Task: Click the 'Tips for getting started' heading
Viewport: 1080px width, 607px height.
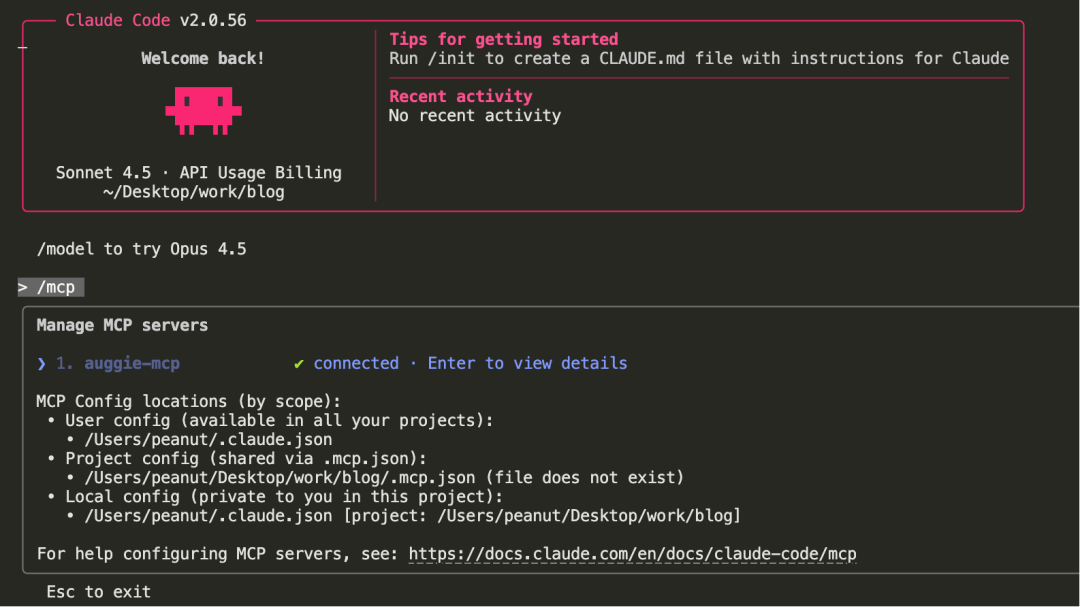Action: (503, 39)
